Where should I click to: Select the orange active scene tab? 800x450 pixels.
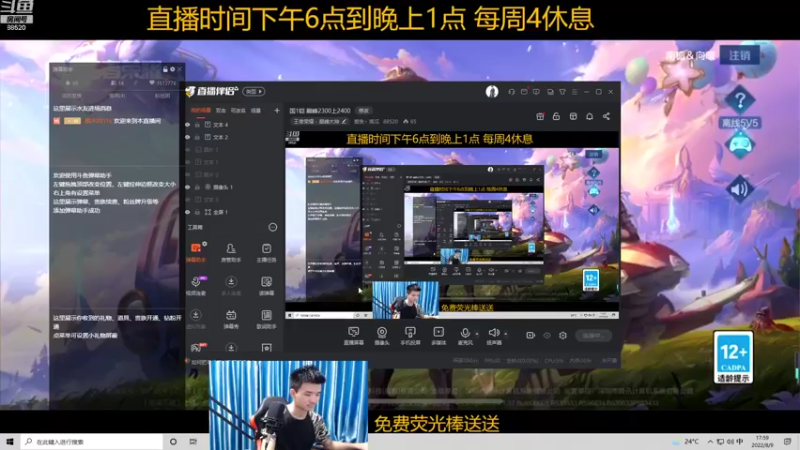click(201, 110)
